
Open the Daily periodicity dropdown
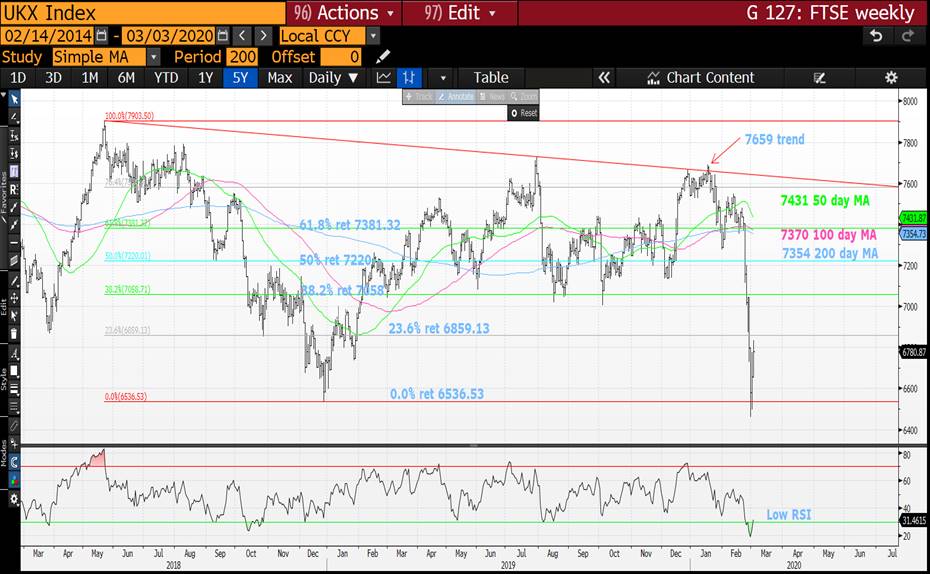333,78
